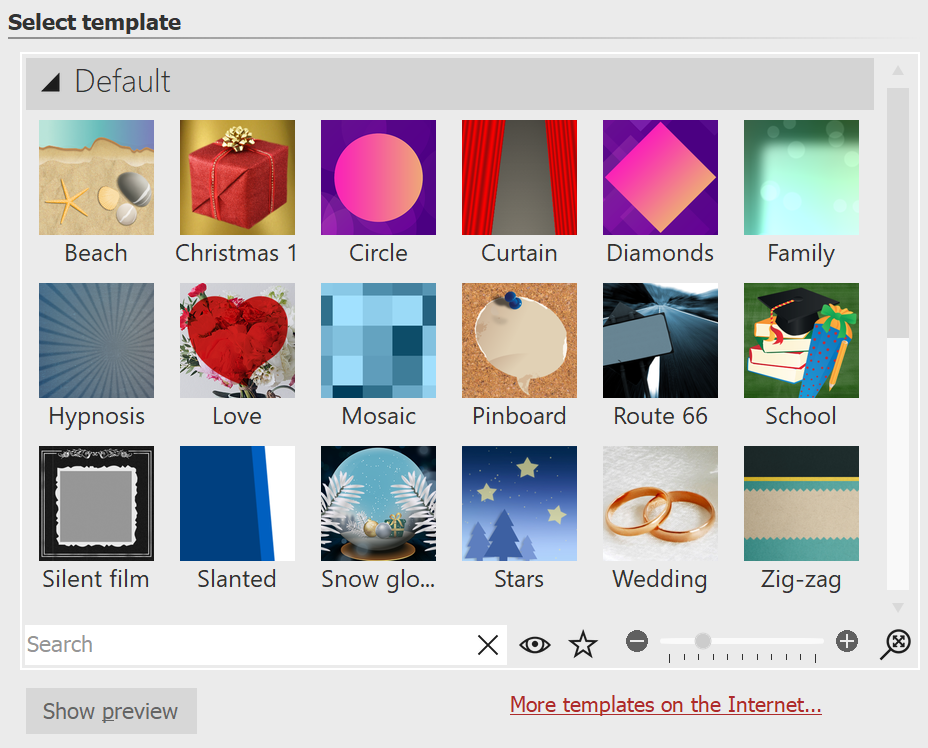Open the Christmas 1 template thumbnail
Screen dimensions: 928x748
237,177
